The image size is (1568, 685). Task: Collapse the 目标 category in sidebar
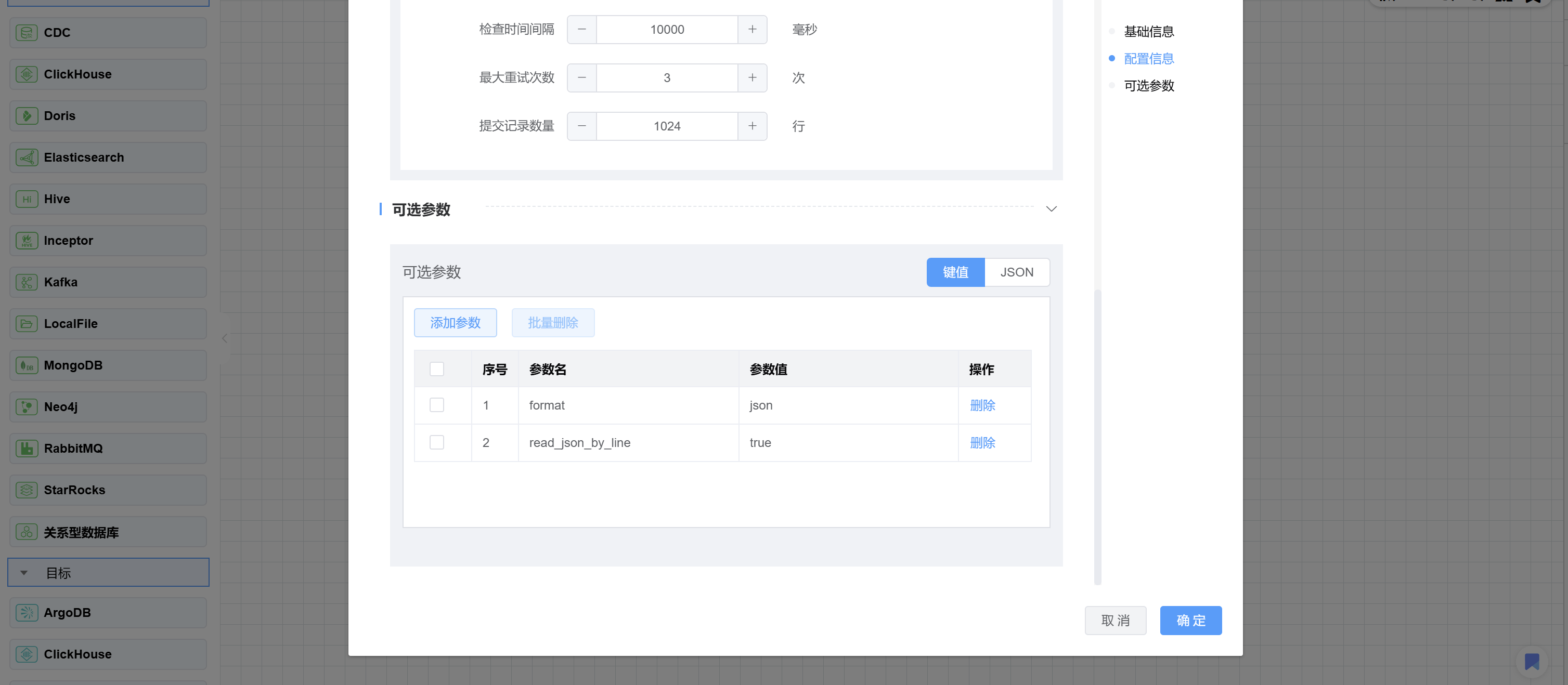(24, 573)
